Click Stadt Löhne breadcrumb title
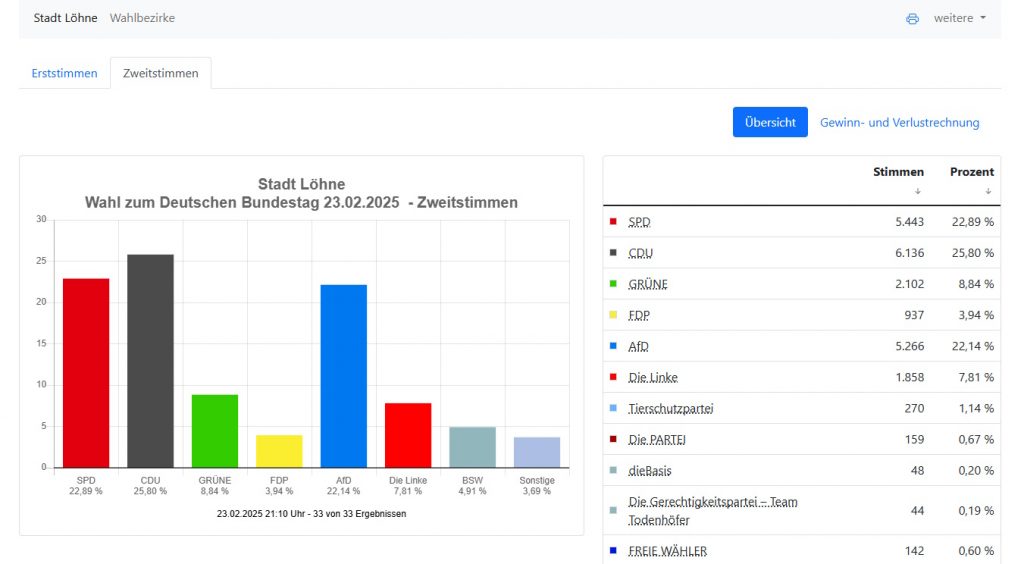 coord(66,18)
